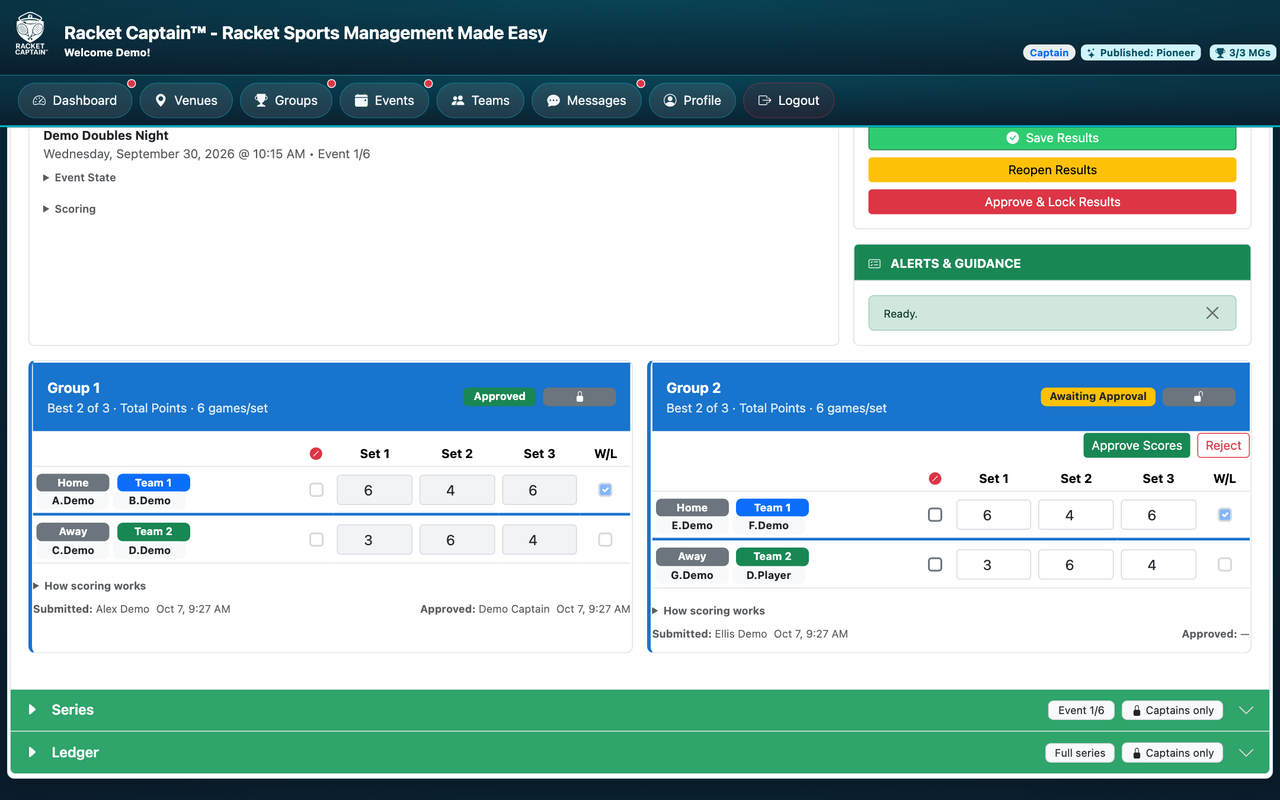Click Group 2 Team 1 Set 1 score field
Screen dimensions: 1280x800
(x=993, y=515)
